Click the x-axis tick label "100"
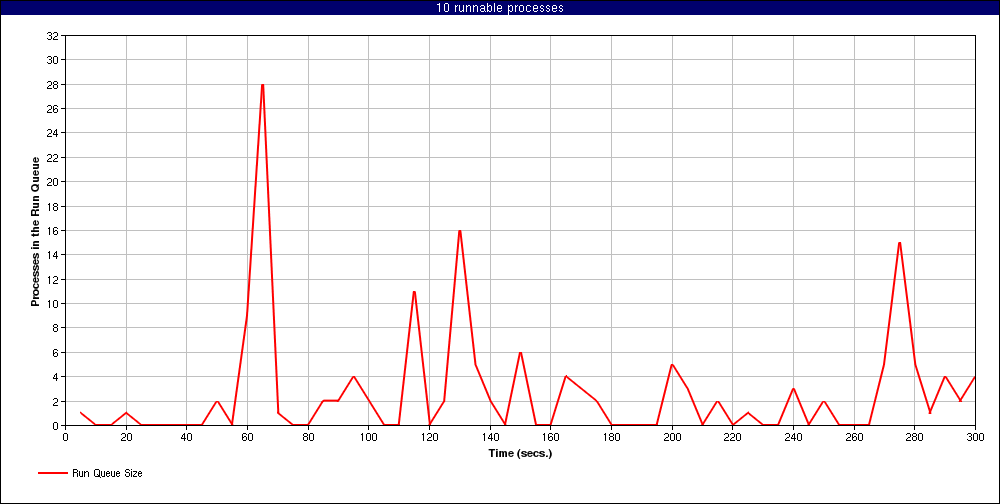This screenshot has width=1000, height=504. pos(369,438)
